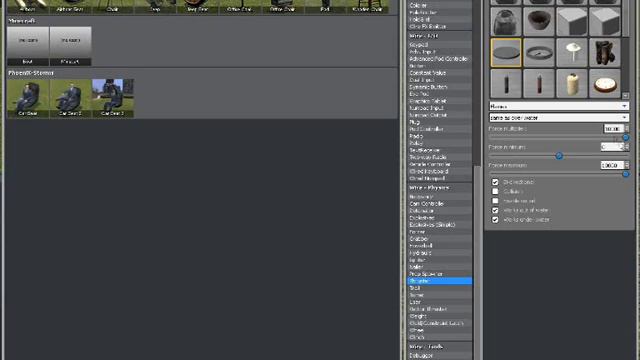Click the model list scrollbar down arrow
Screen dimensions: 640x360
[625, 96]
